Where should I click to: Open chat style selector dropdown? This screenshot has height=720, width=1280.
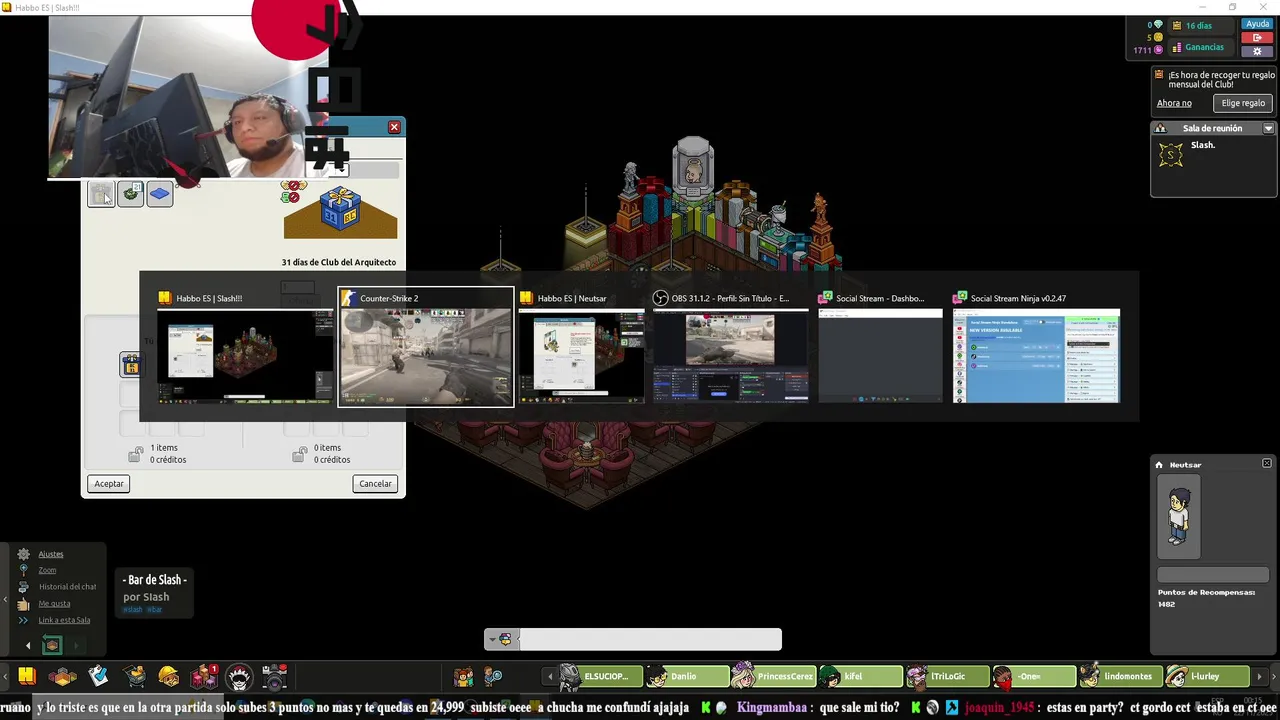point(500,640)
